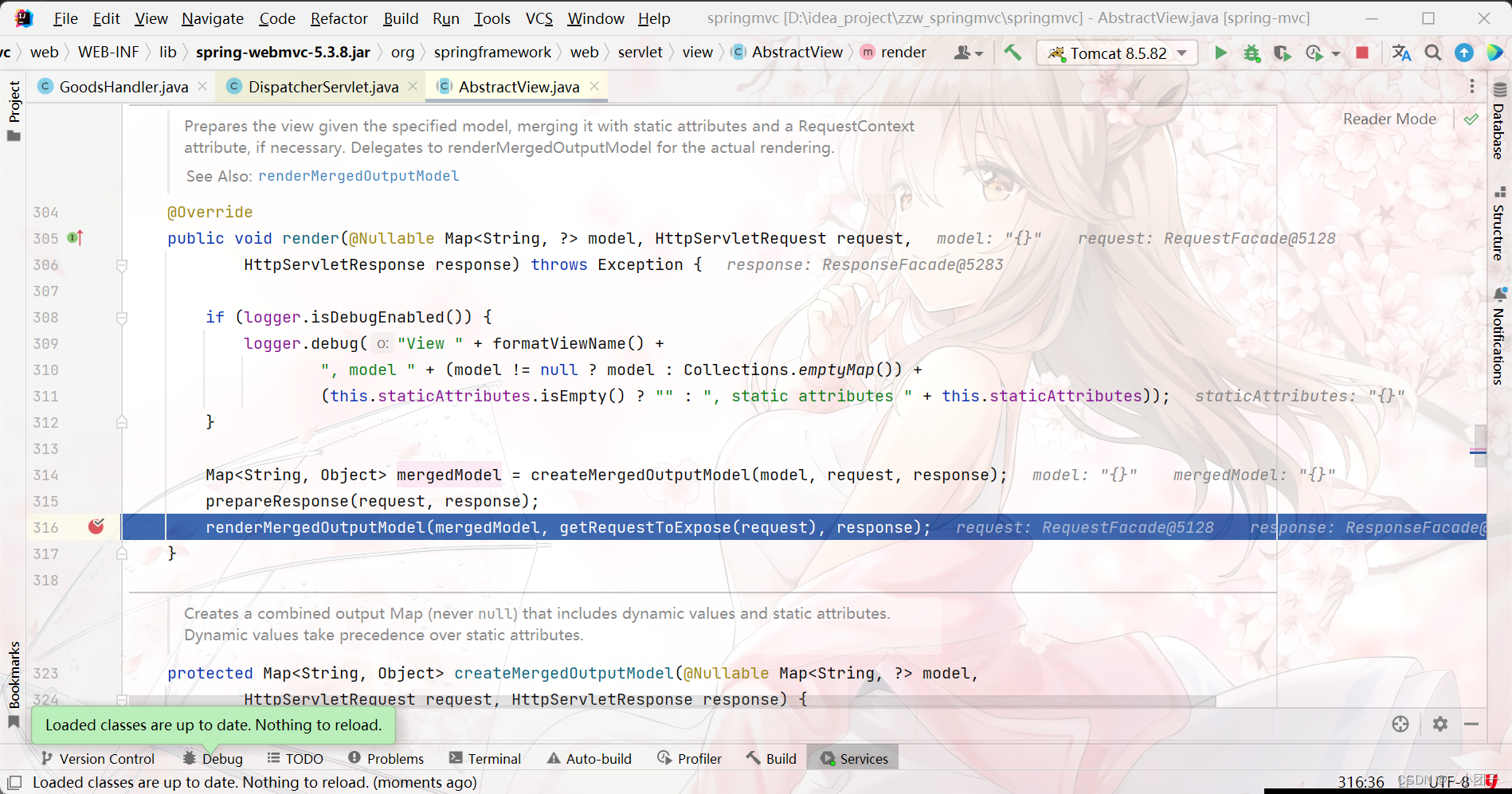Click the fold end marker at line 312

[122, 422]
